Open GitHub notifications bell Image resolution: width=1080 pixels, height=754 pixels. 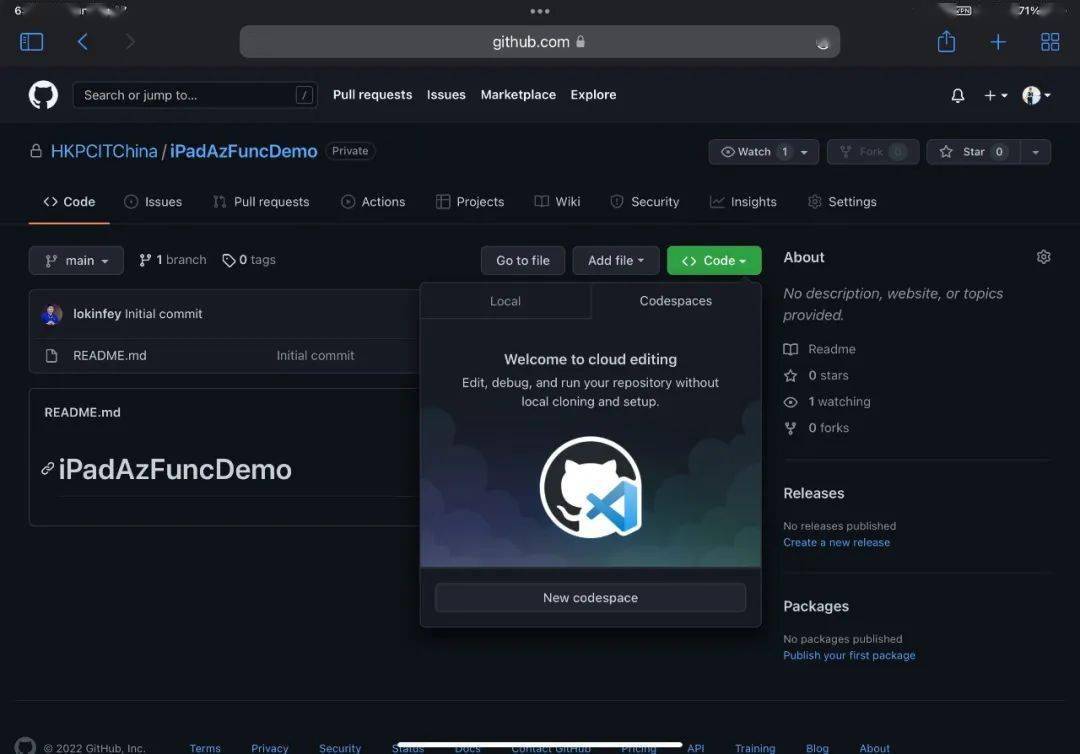coord(957,95)
